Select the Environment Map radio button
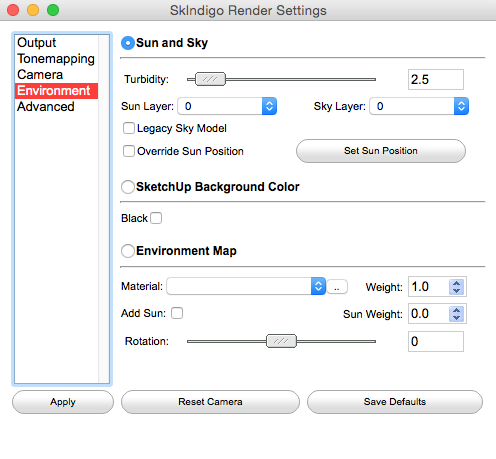 point(128,251)
